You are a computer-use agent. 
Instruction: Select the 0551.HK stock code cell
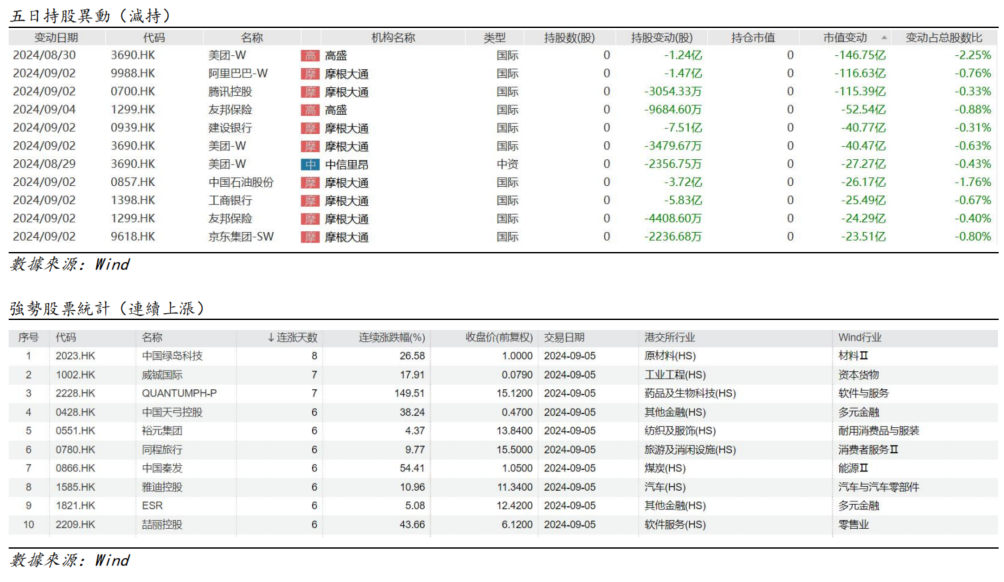click(75, 431)
